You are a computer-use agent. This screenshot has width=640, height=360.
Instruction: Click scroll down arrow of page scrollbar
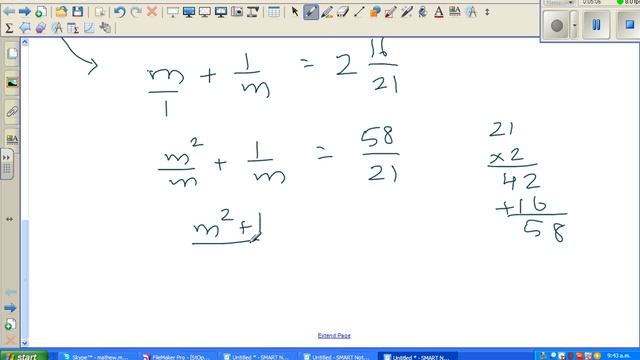tap(25, 343)
